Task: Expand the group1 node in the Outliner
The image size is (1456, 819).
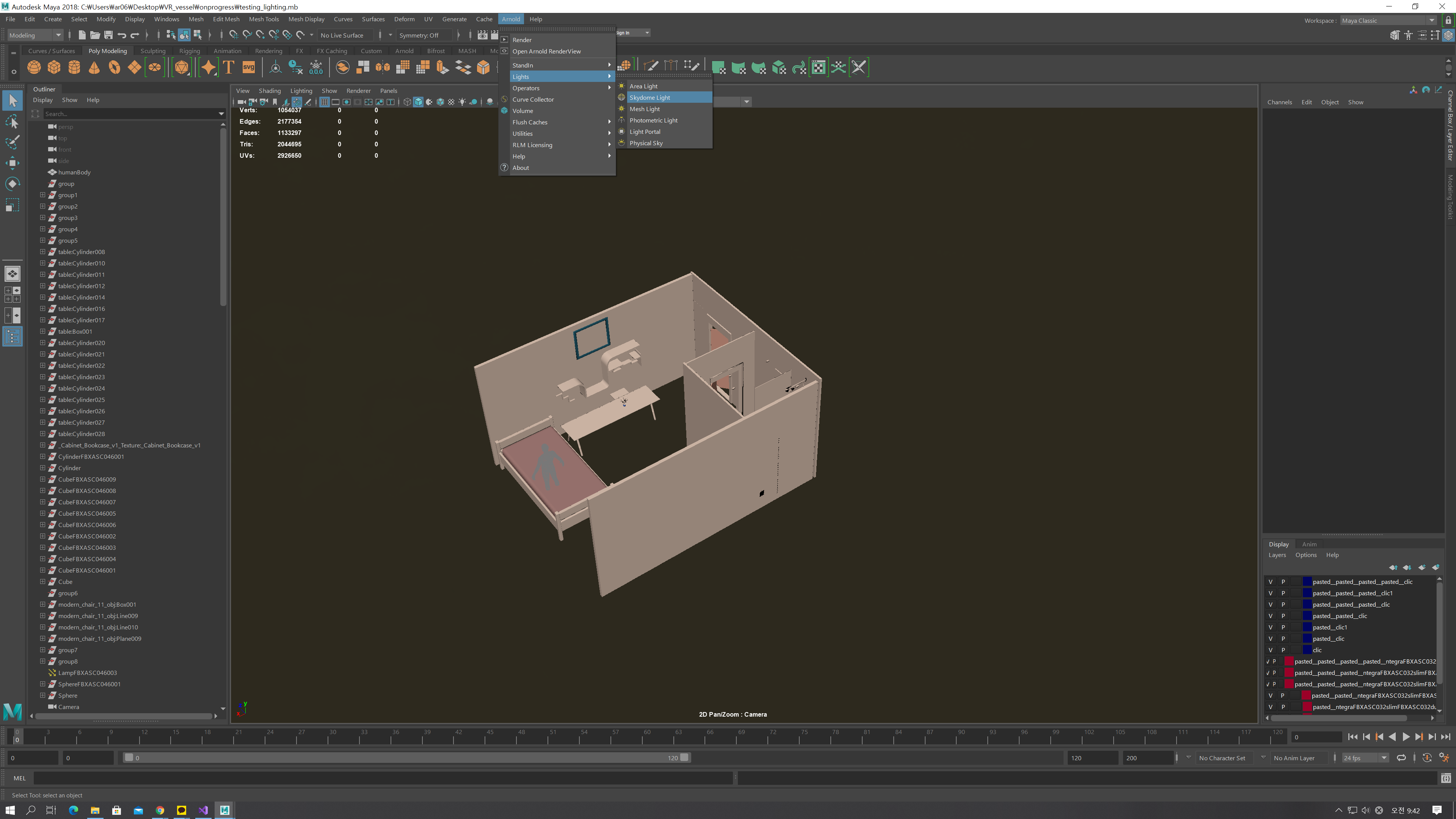Action: click(x=42, y=195)
